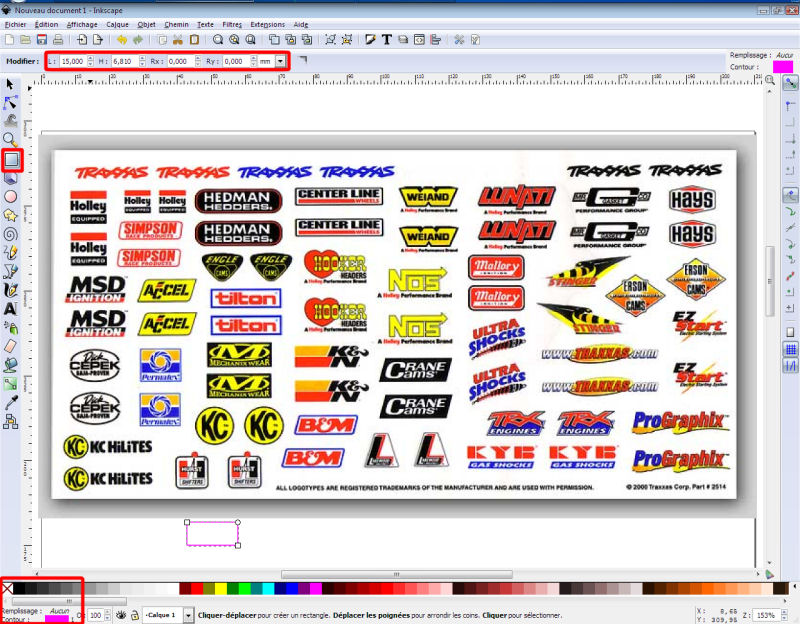
Task: Open Text and Font dialog icon
Action: pos(386,39)
